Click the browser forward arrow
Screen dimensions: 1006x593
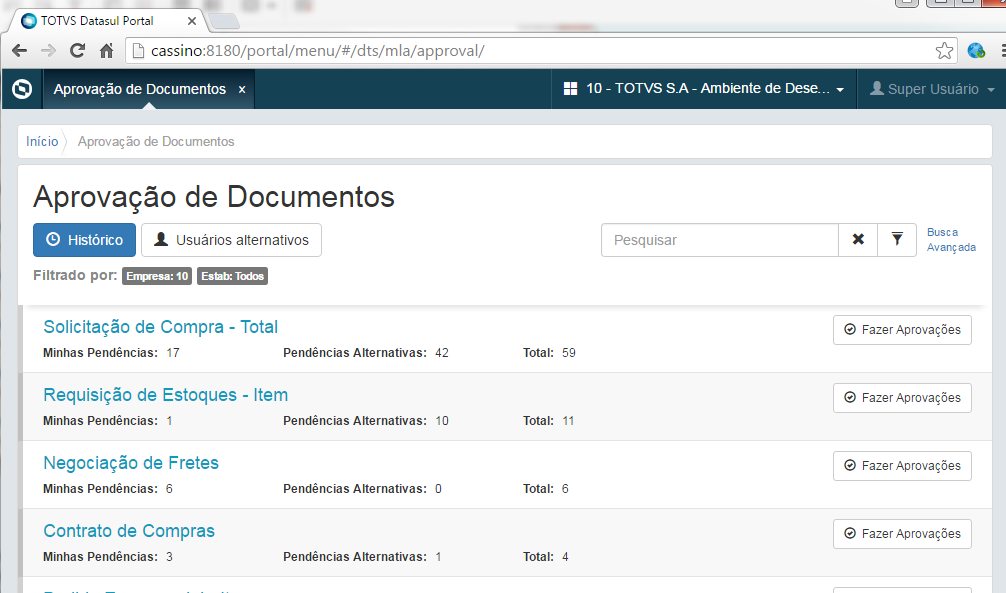click(x=48, y=51)
